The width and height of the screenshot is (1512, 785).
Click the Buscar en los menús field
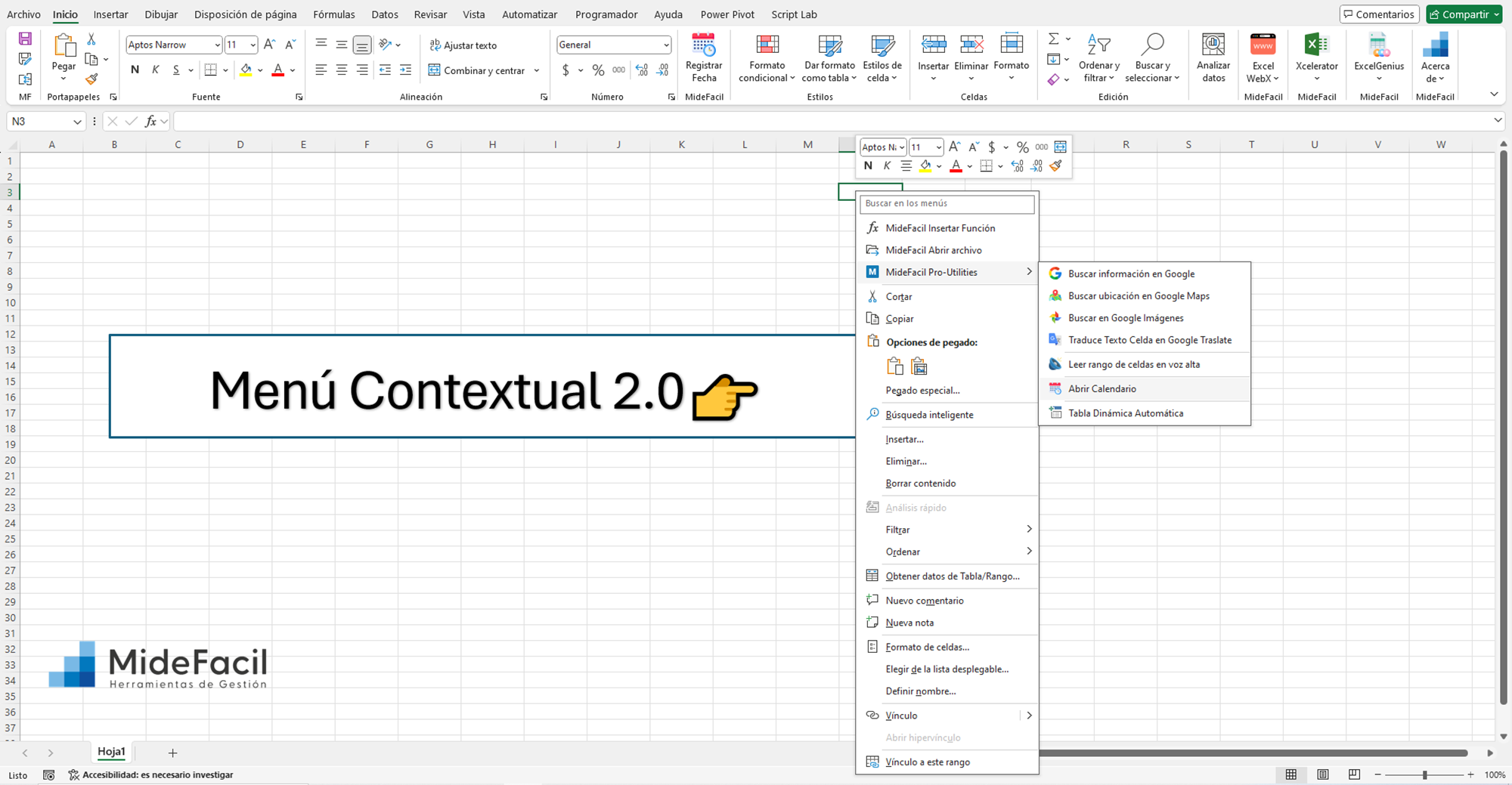click(x=947, y=203)
